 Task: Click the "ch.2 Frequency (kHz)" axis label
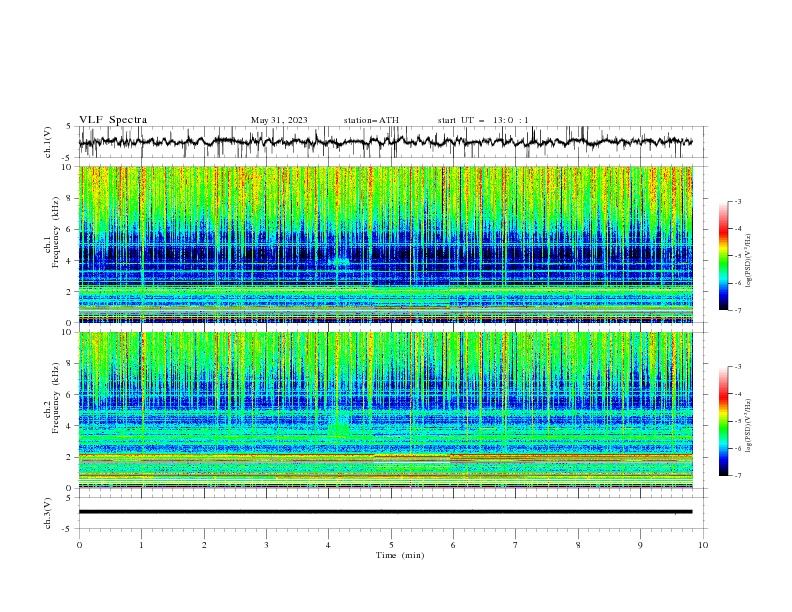click(x=51, y=398)
